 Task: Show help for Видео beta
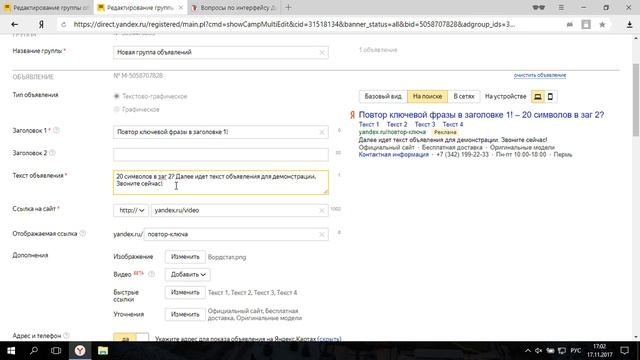tap(151, 274)
